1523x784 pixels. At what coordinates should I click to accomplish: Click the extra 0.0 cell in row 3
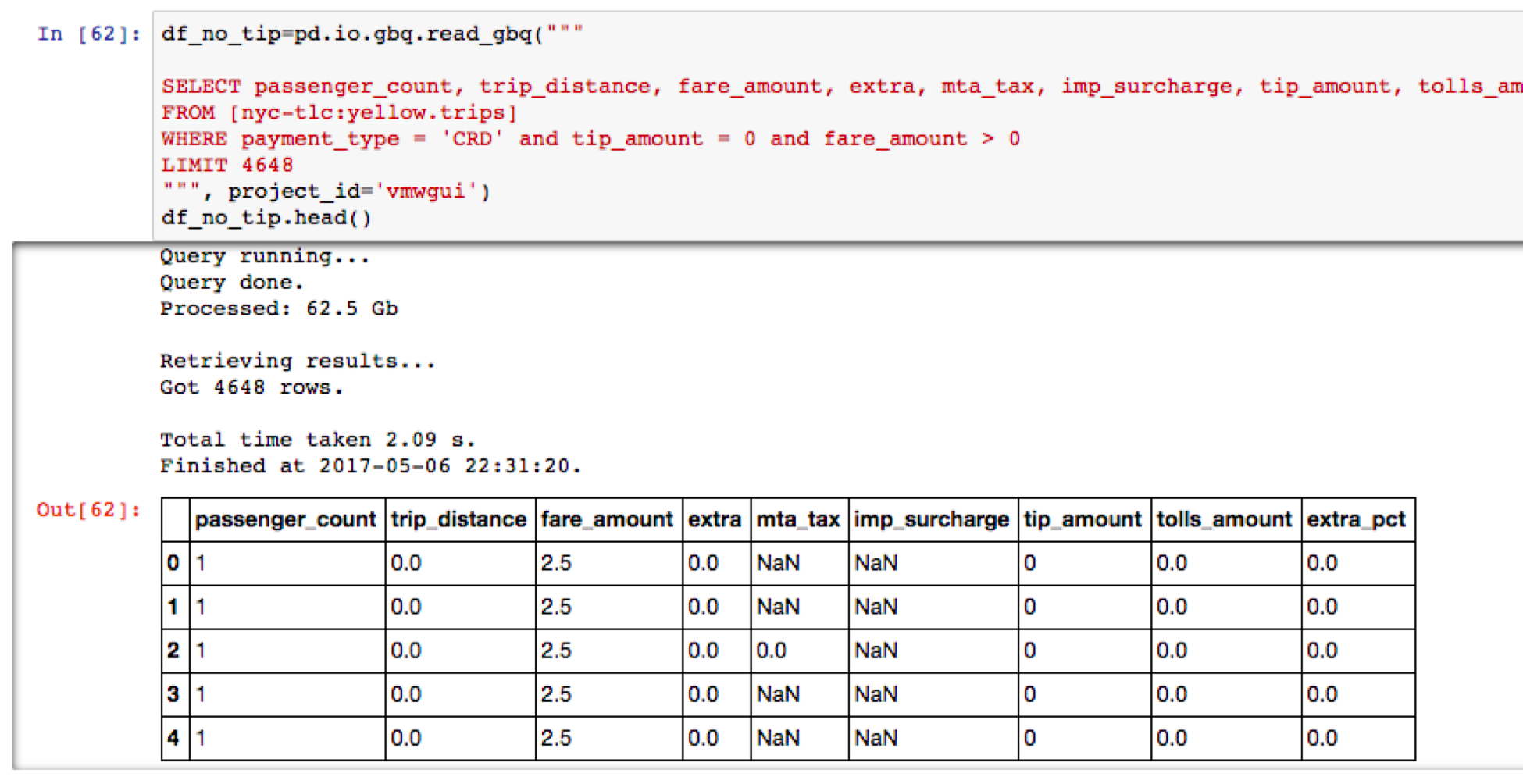click(x=715, y=694)
